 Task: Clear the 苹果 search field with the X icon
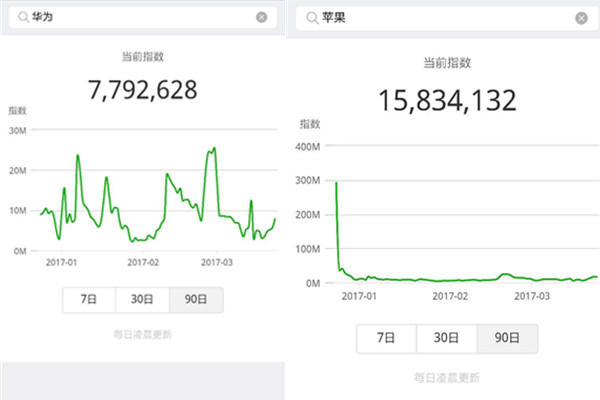point(581,18)
